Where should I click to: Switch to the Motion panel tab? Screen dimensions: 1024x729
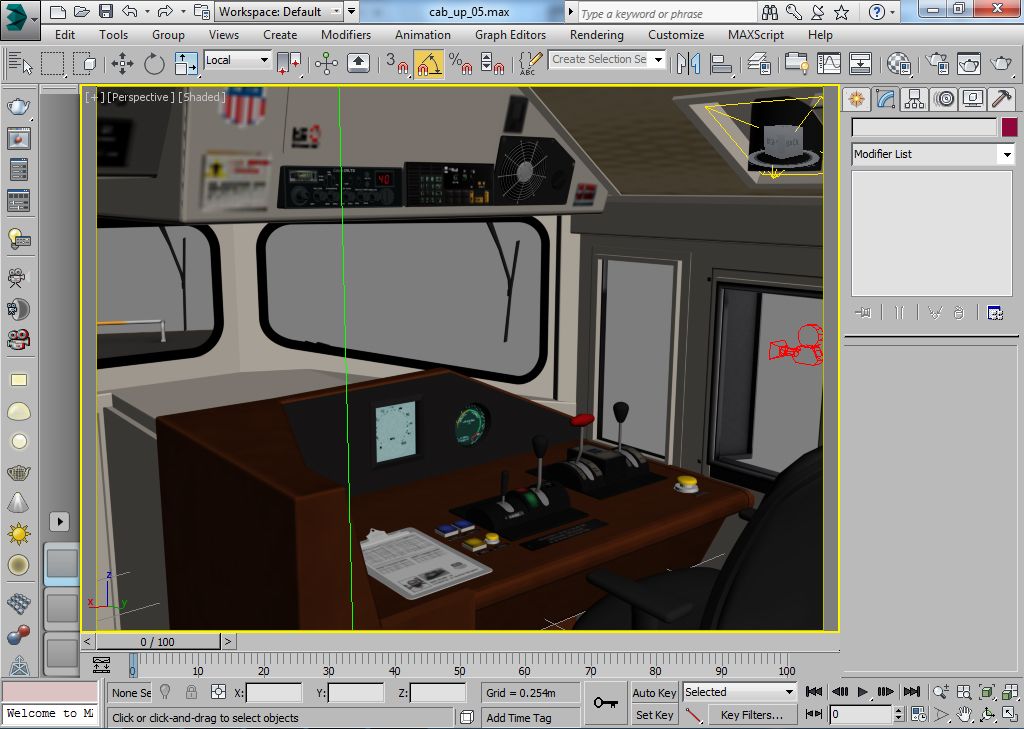pos(944,99)
